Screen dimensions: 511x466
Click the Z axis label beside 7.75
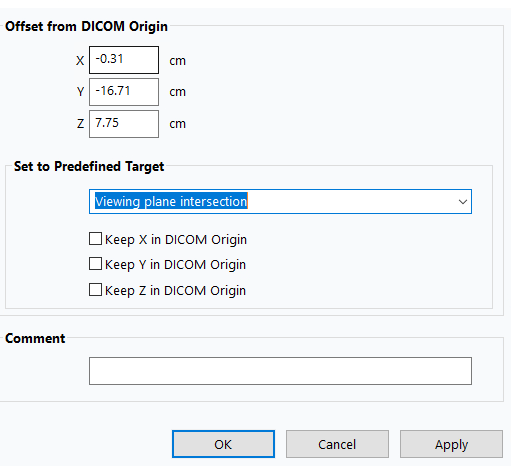click(x=80, y=124)
